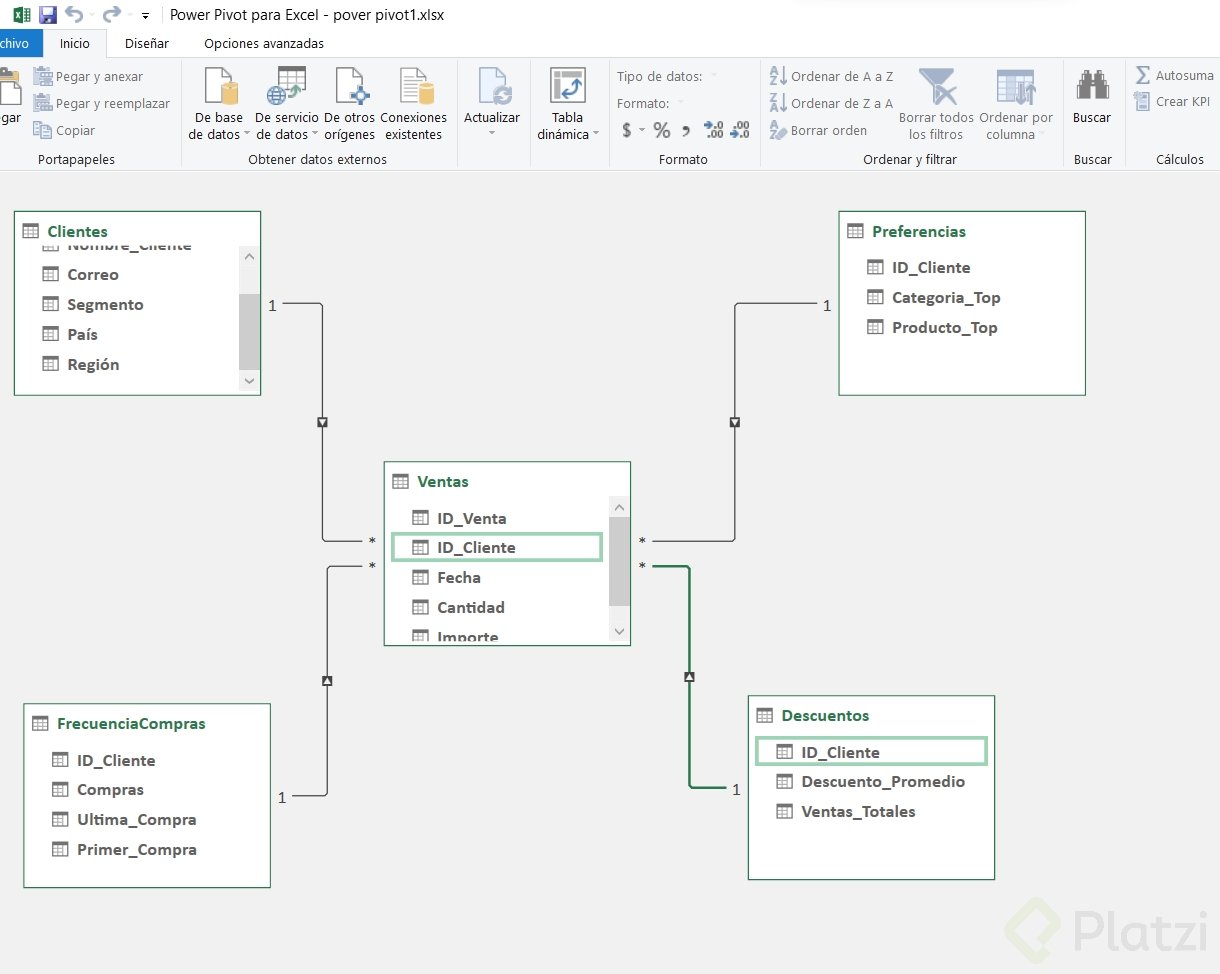1220x974 pixels.
Task: Open the Buscar binoculars tool
Action: (x=1092, y=96)
